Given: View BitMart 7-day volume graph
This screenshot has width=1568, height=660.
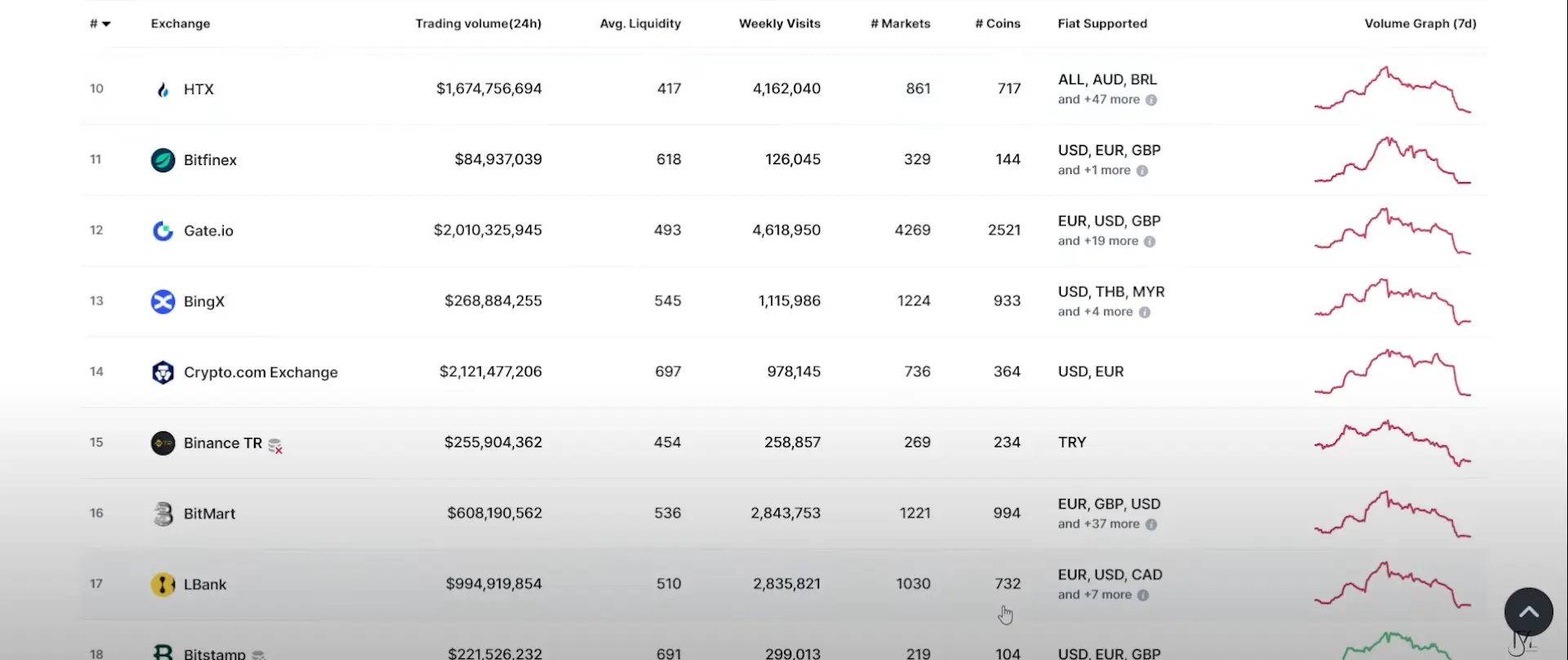Looking at the screenshot, I should point(1392,514).
